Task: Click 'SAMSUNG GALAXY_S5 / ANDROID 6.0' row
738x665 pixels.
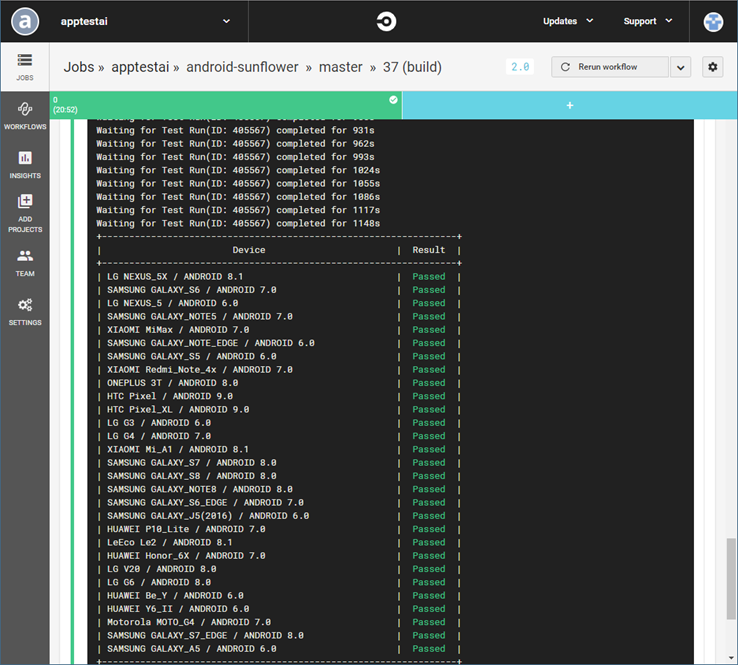Action: (x=279, y=356)
